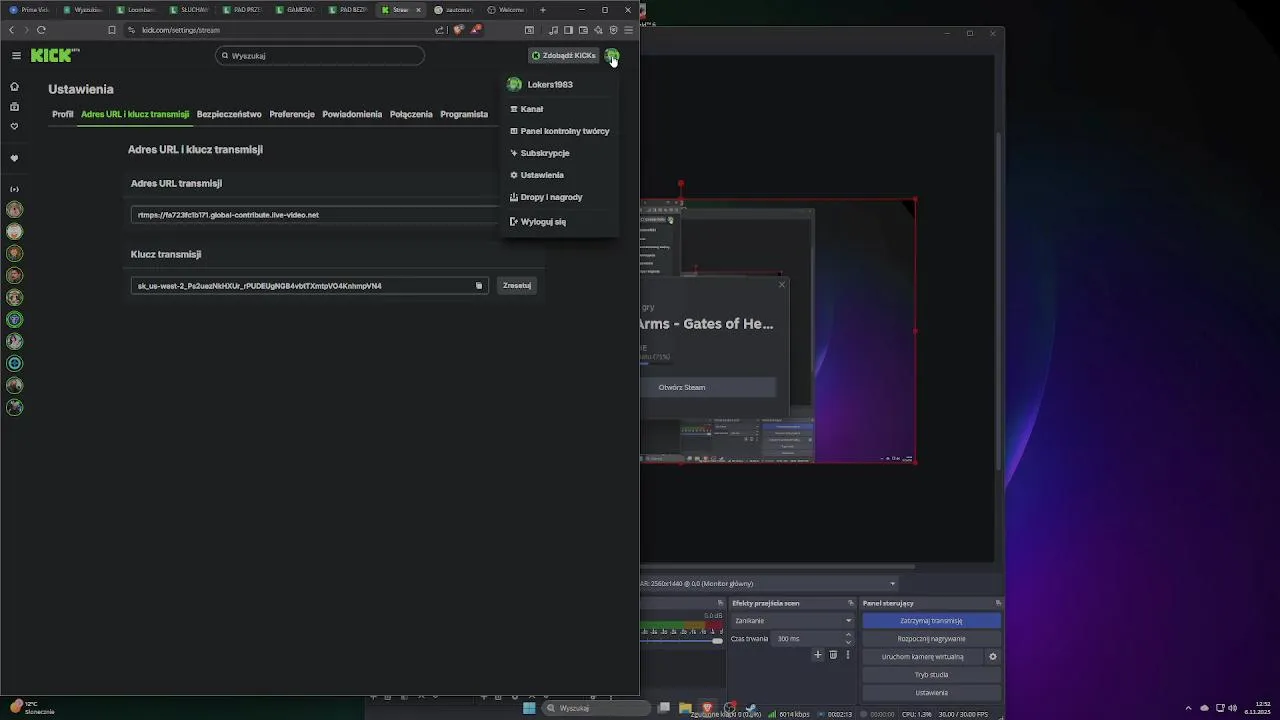The height and width of the screenshot is (720, 1280).
Task: Open the Kick hamburger sidebar menu
Action: point(16,56)
